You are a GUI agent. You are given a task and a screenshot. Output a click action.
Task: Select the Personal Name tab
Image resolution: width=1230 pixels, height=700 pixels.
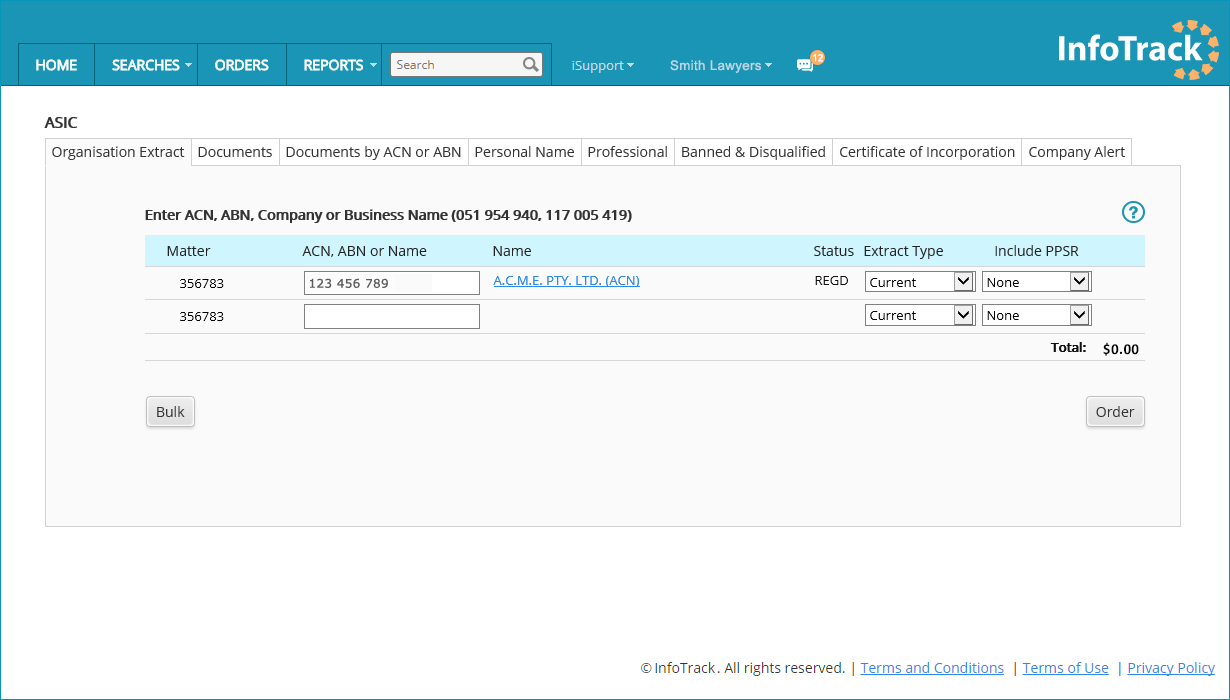pos(524,151)
